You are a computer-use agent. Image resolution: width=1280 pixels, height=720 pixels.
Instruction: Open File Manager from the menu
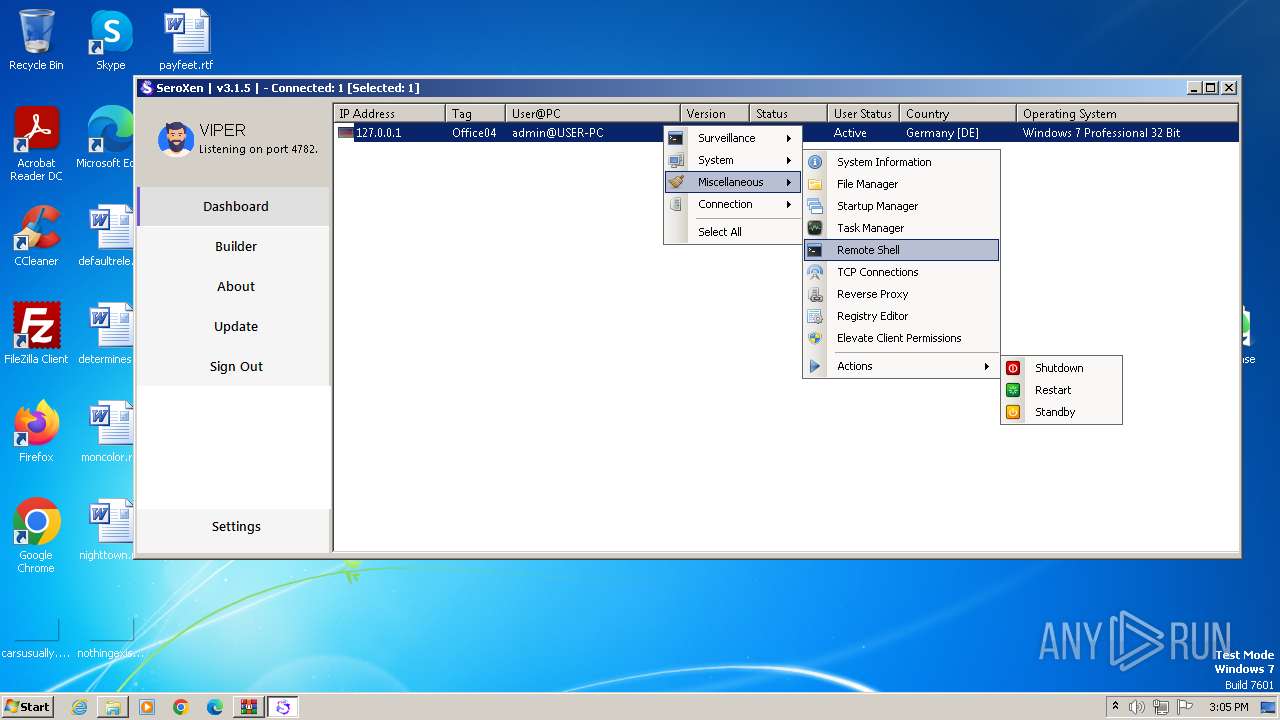point(901,184)
